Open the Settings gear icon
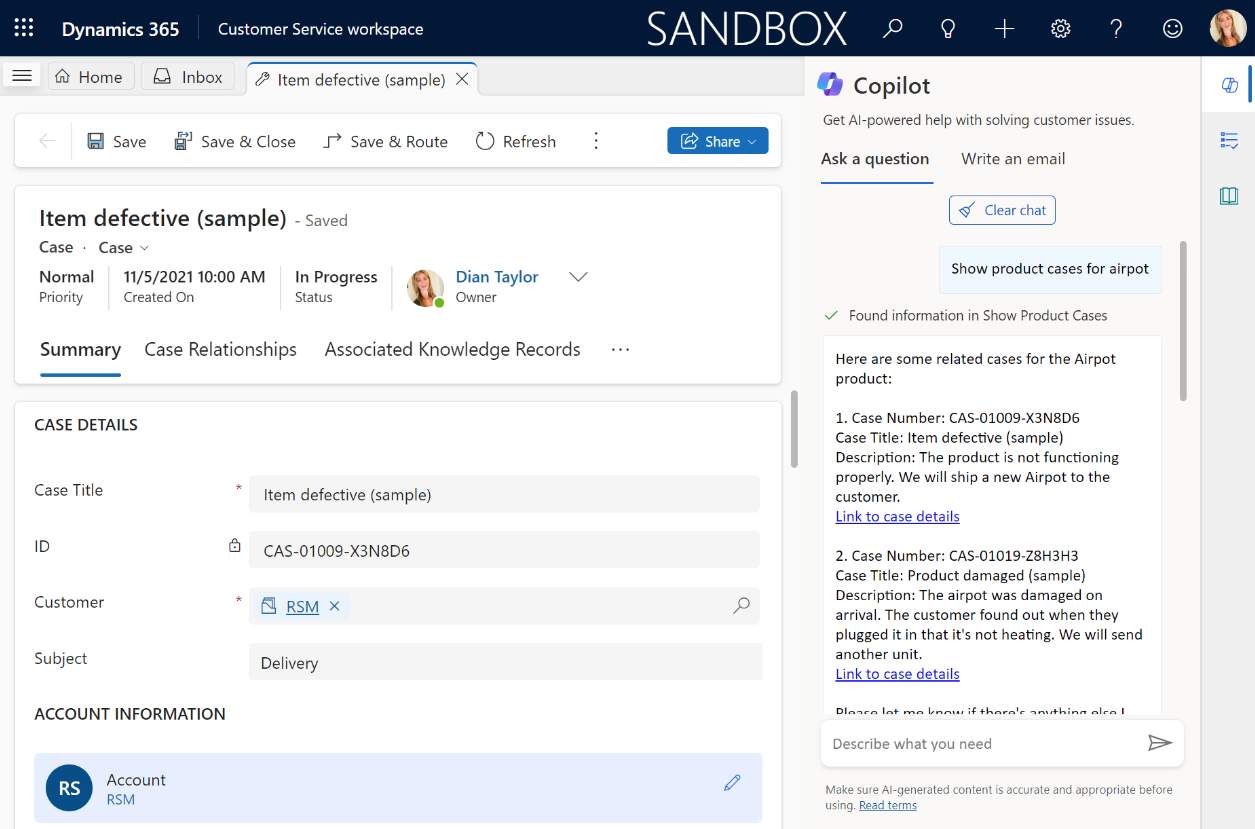 tap(1060, 28)
